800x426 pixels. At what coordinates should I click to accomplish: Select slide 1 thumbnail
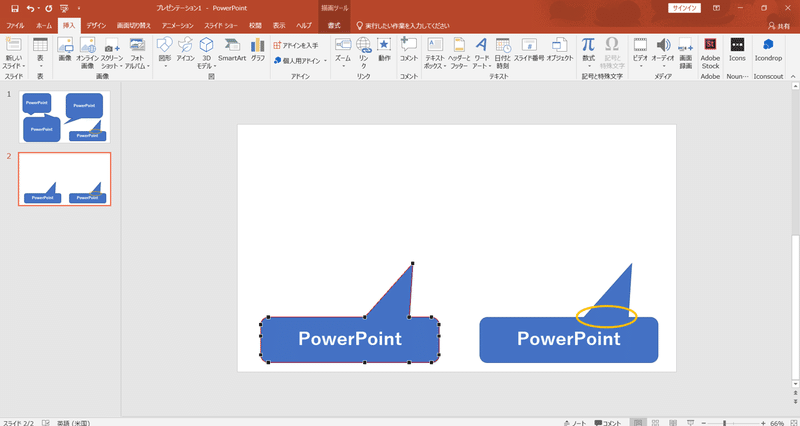click(x=64, y=117)
